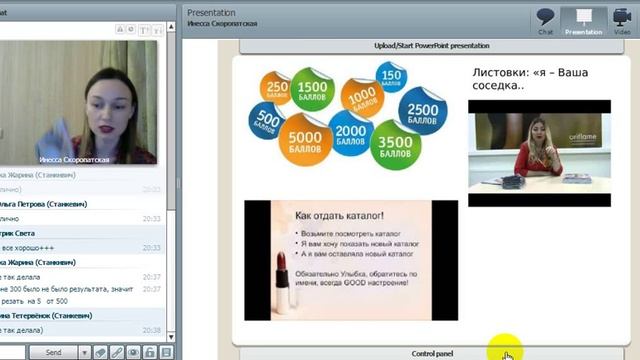The height and width of the screenshot is (360, 640).
Task: Click the round icon above webcam
Action: (x=131, y=29)
